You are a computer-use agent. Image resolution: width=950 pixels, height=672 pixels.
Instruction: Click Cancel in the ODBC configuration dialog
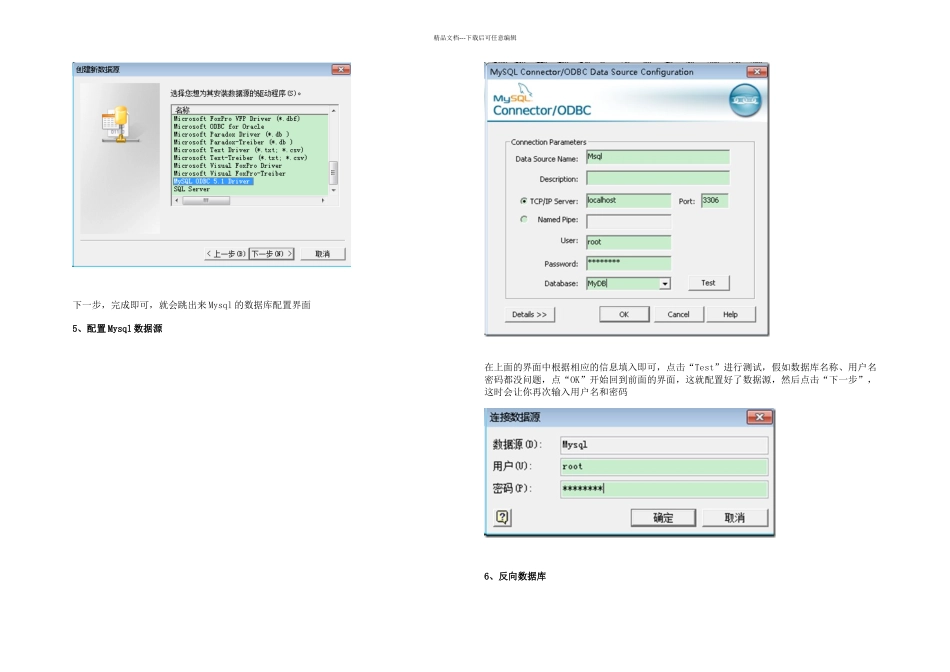coord(679,314)
